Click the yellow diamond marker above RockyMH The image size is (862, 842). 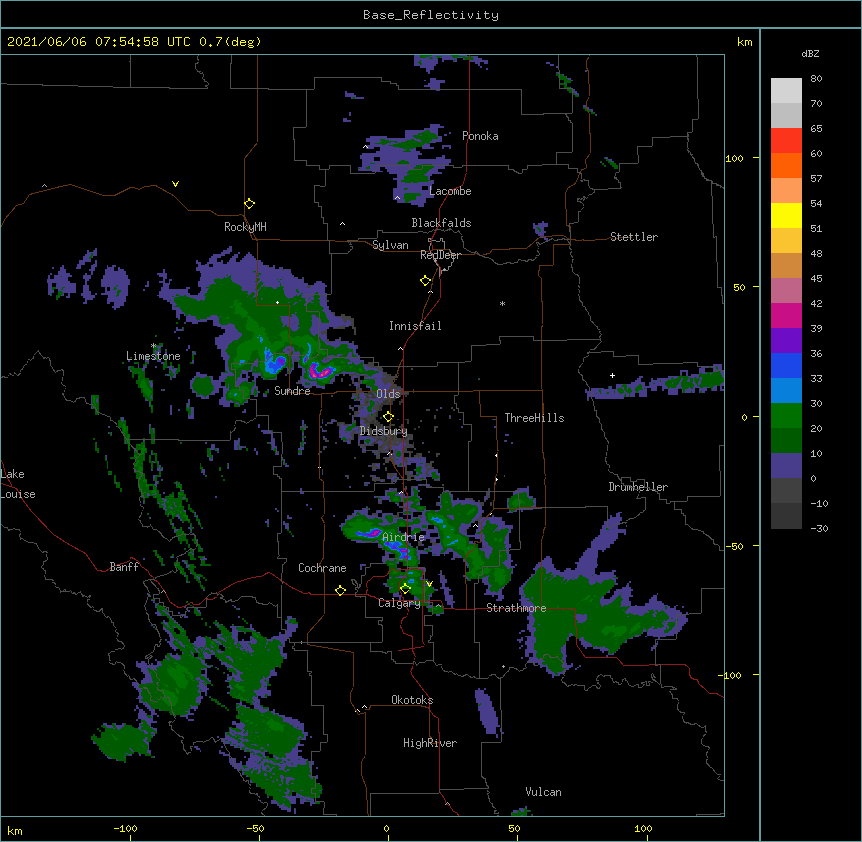[249, 204]
